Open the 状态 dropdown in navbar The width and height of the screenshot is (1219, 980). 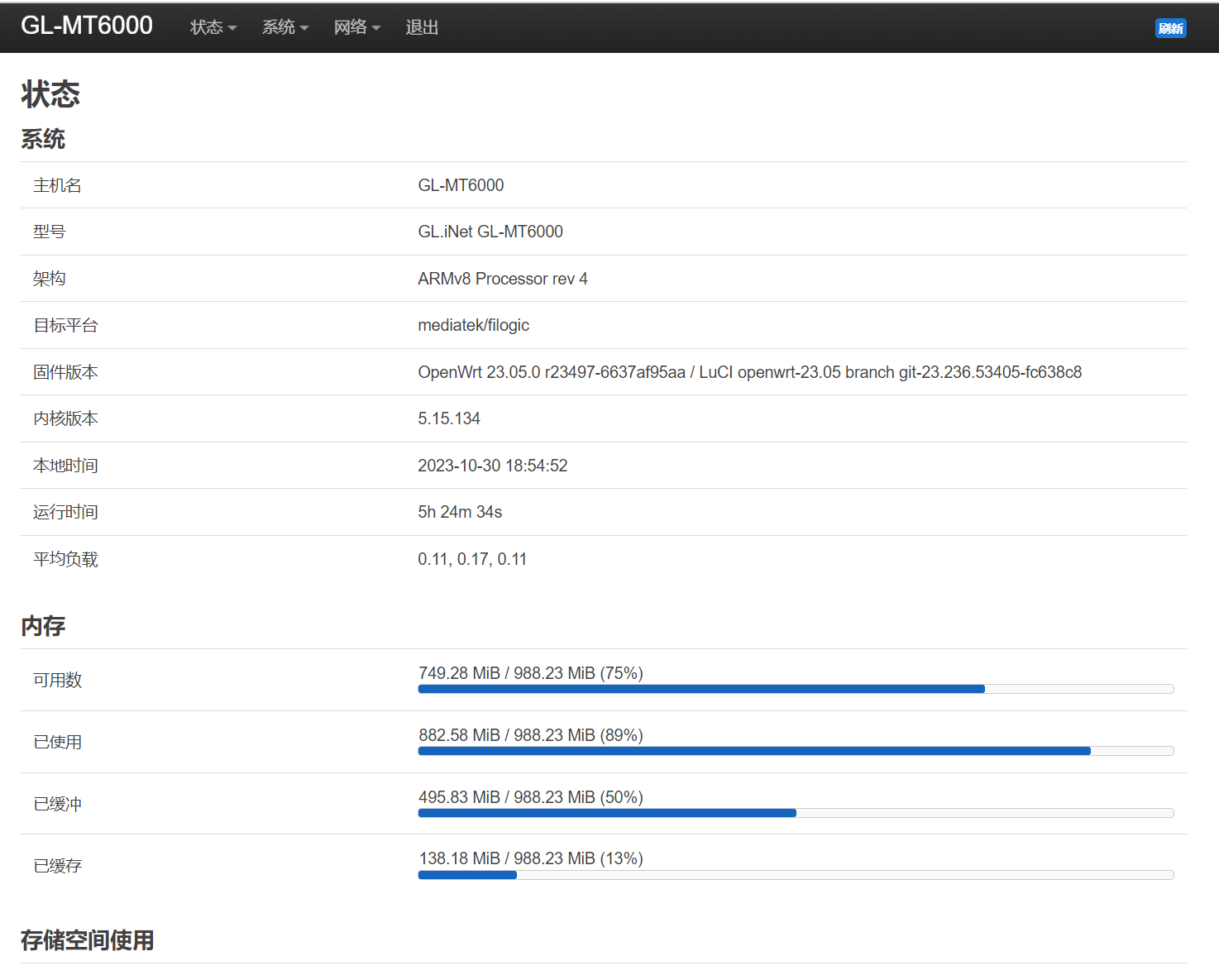(x=213, y=27)
